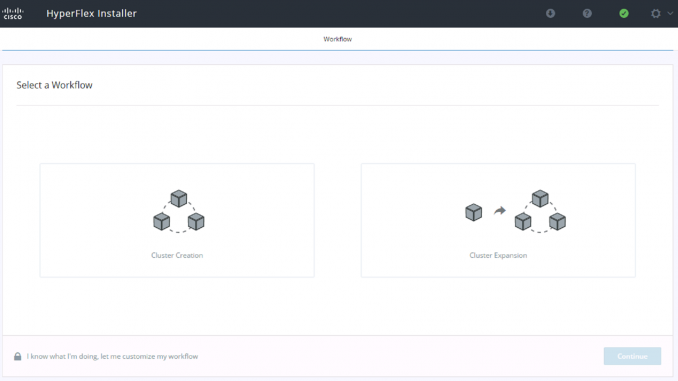Click the Continue button
The image size is (678, 381).
tap(632, 356)
